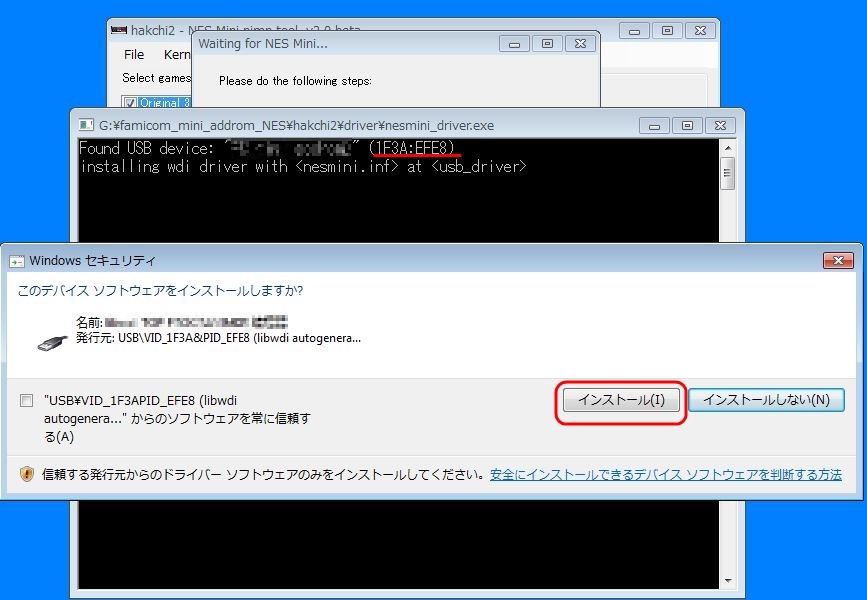Screen dimensions: 867x600
Task: Click the nesmini_driver.exe console window icon
Action: coord(86,125)
